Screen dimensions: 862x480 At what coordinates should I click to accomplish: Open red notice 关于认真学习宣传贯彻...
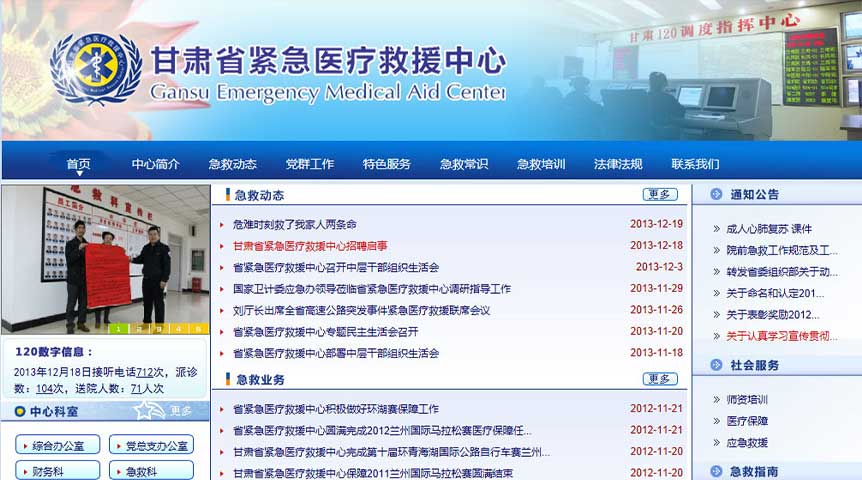(782, 336)
